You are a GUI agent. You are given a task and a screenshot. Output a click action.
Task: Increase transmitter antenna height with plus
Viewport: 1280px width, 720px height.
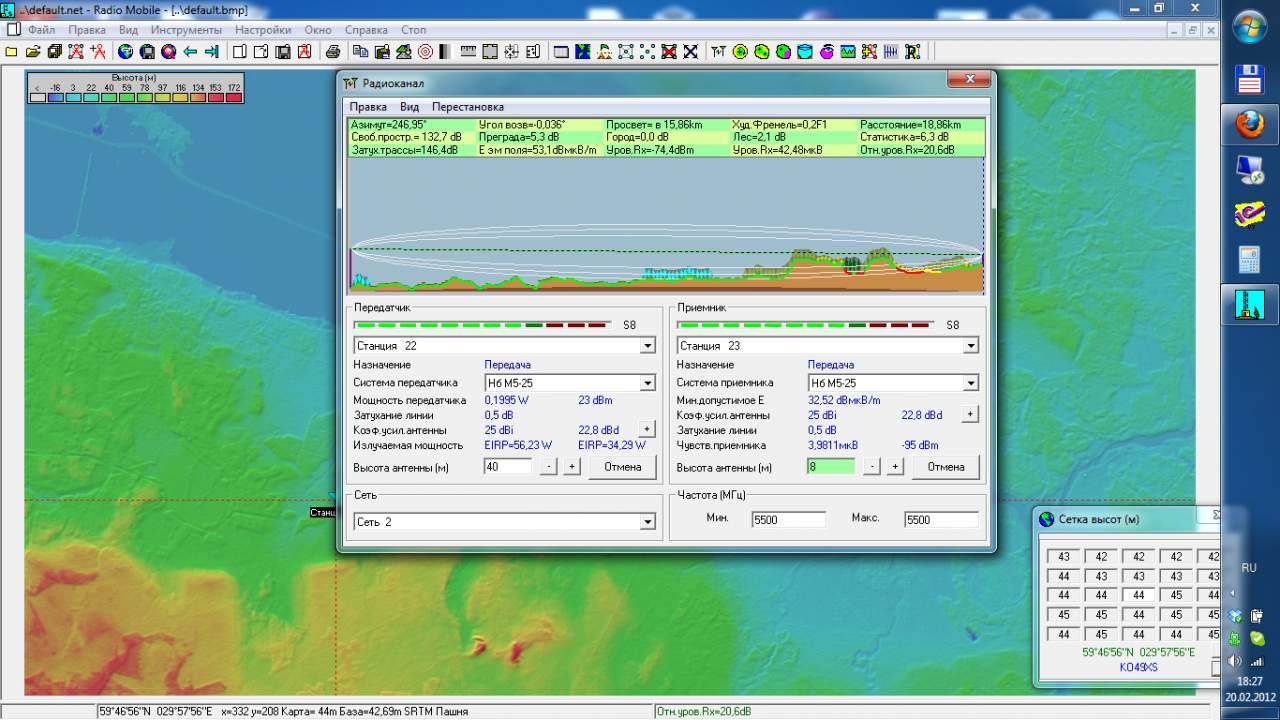pyautogui.click(x=571, y=467)
